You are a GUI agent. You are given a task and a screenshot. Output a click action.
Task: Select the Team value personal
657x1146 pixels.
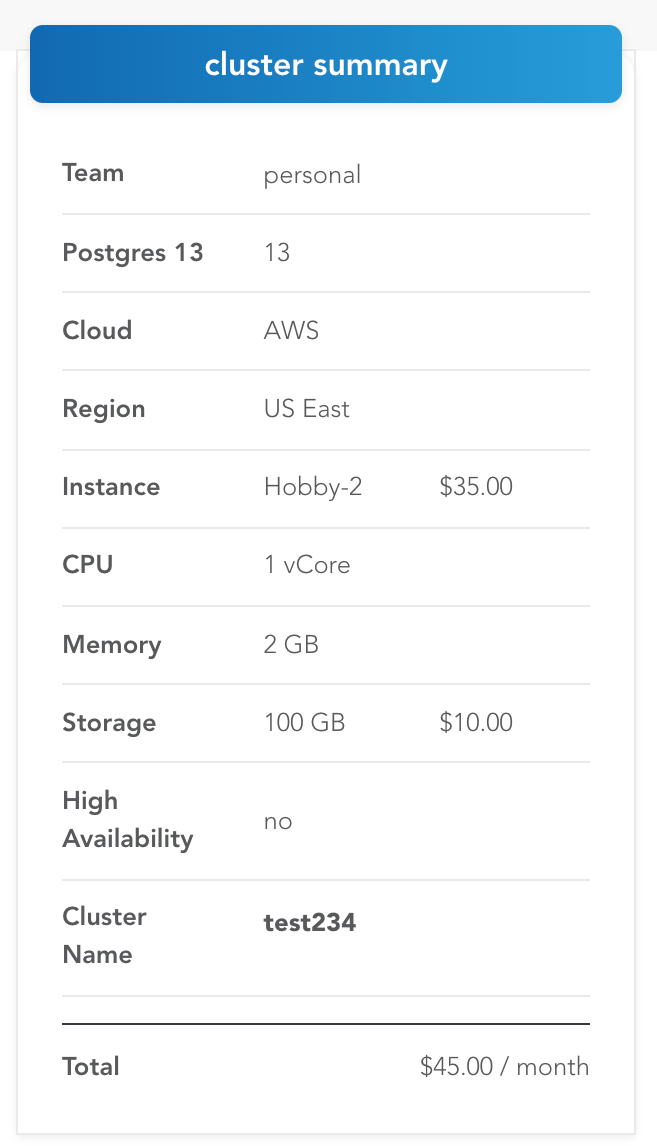tap(312, 175)
